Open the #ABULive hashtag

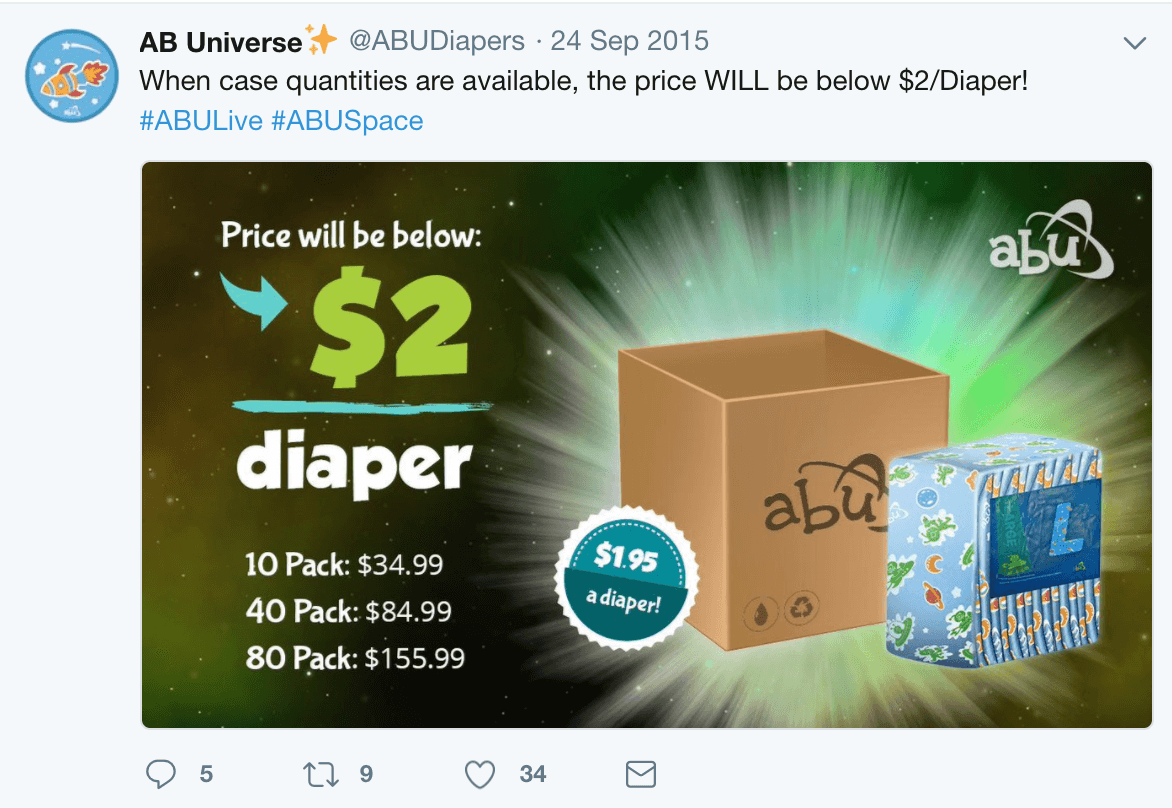click(x=201, y=120)
